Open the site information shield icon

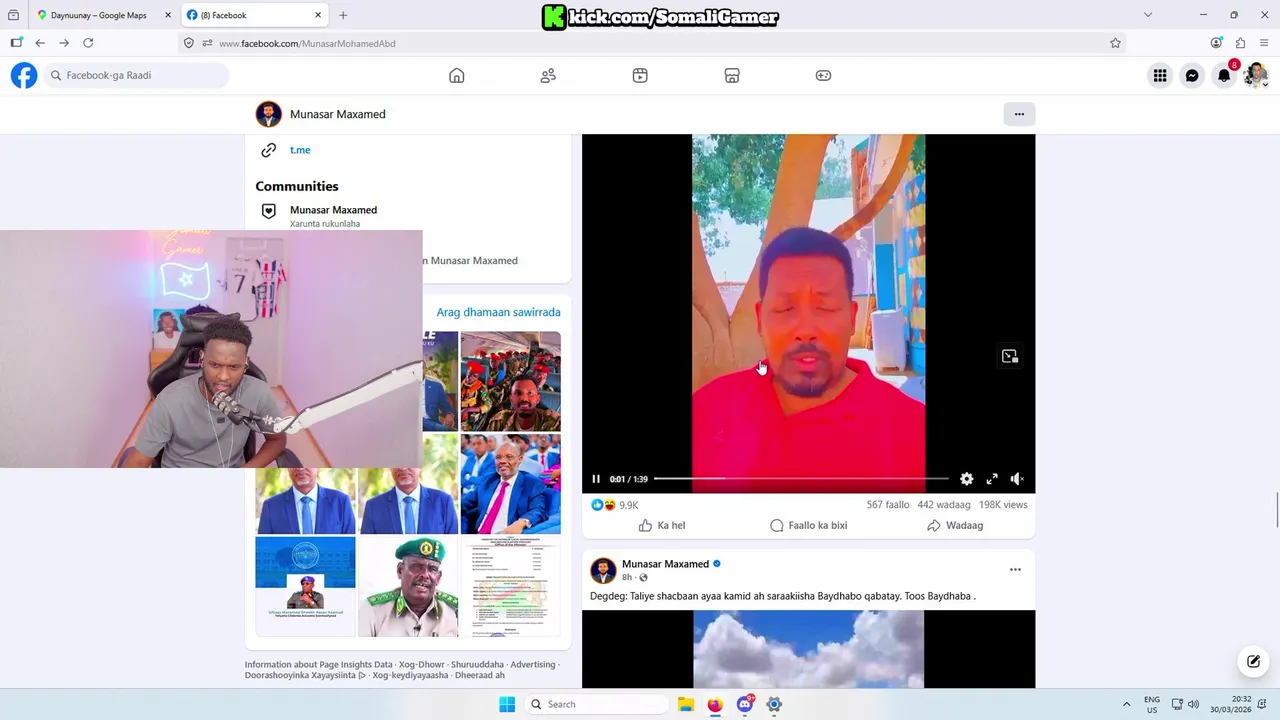[x=188, y=43]
